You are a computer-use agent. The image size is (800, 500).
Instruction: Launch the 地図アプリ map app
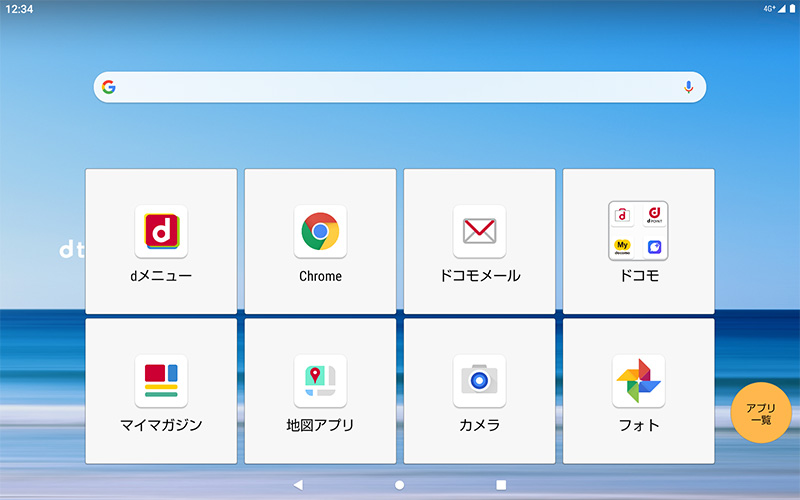pos(320,391)
